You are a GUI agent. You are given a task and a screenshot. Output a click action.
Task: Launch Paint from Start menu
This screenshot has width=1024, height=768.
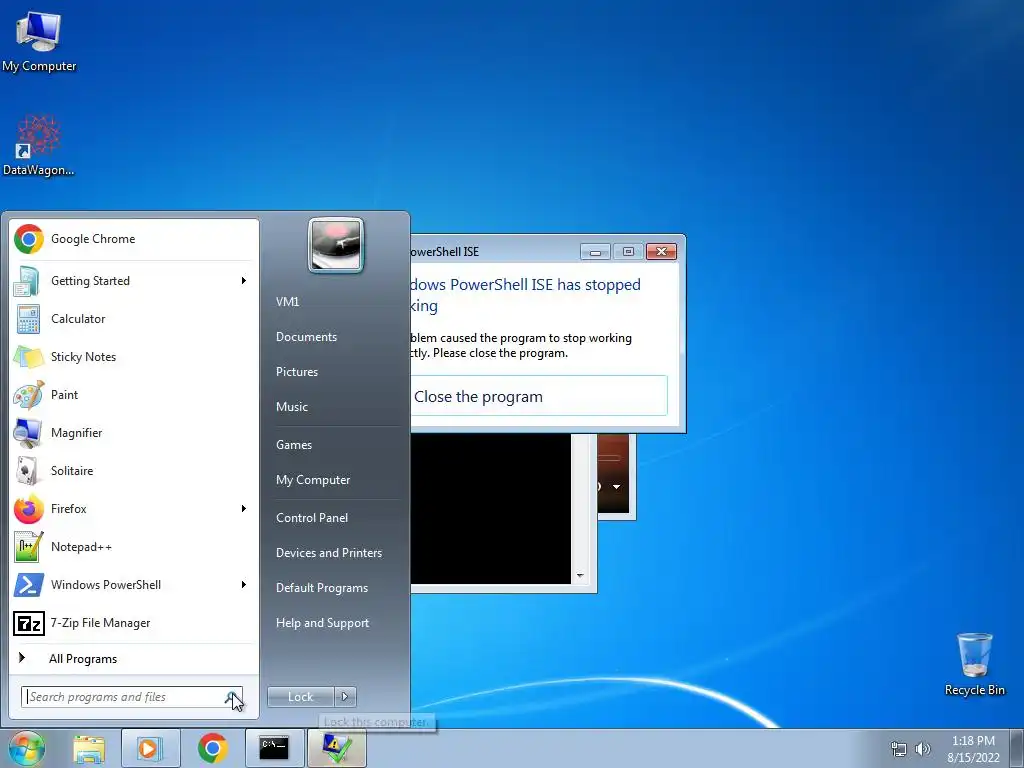133,394
